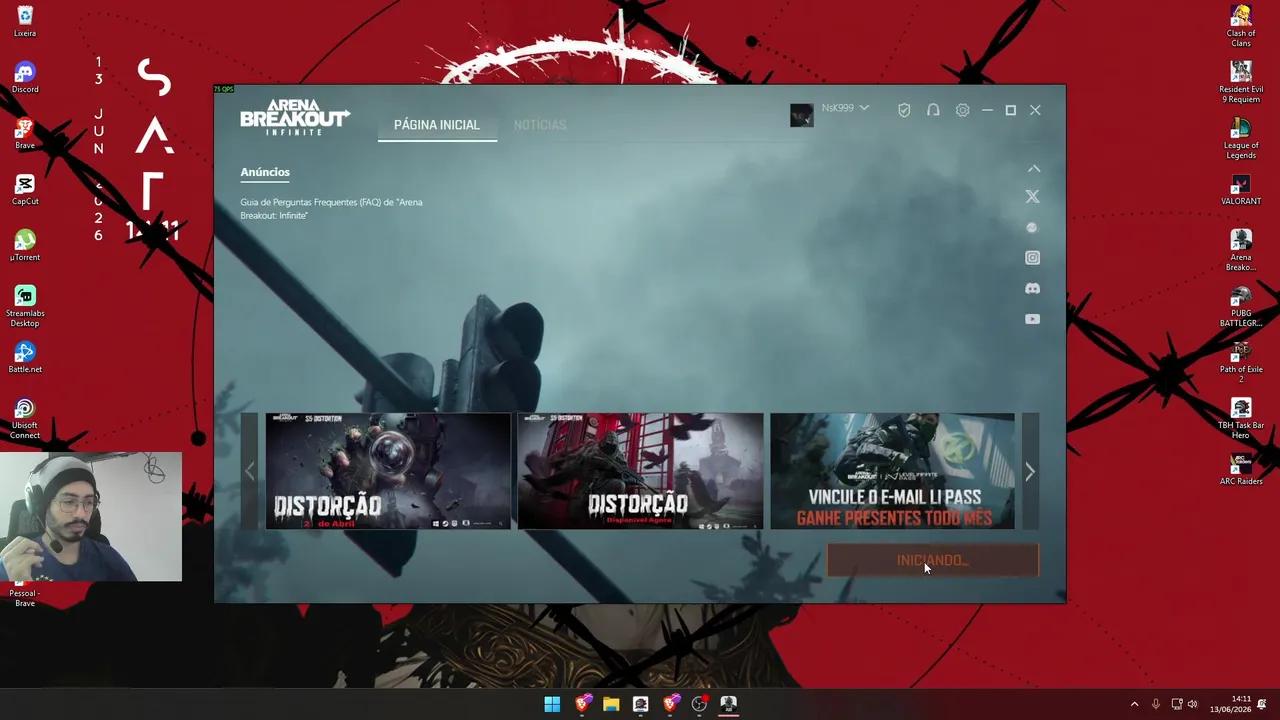The height and width of the screenshot is (720, 1280).
Task: Open the Windows Start menu
Action: 552,704
